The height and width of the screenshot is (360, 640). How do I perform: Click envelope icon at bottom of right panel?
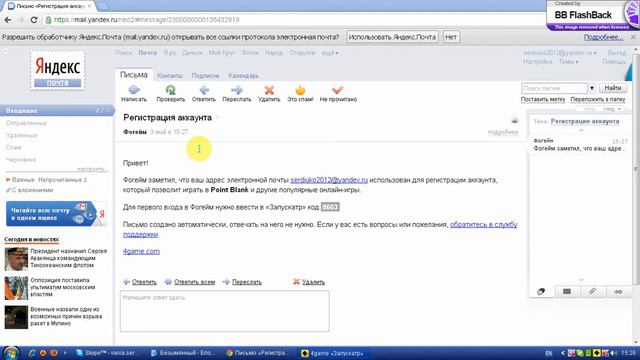567,291
